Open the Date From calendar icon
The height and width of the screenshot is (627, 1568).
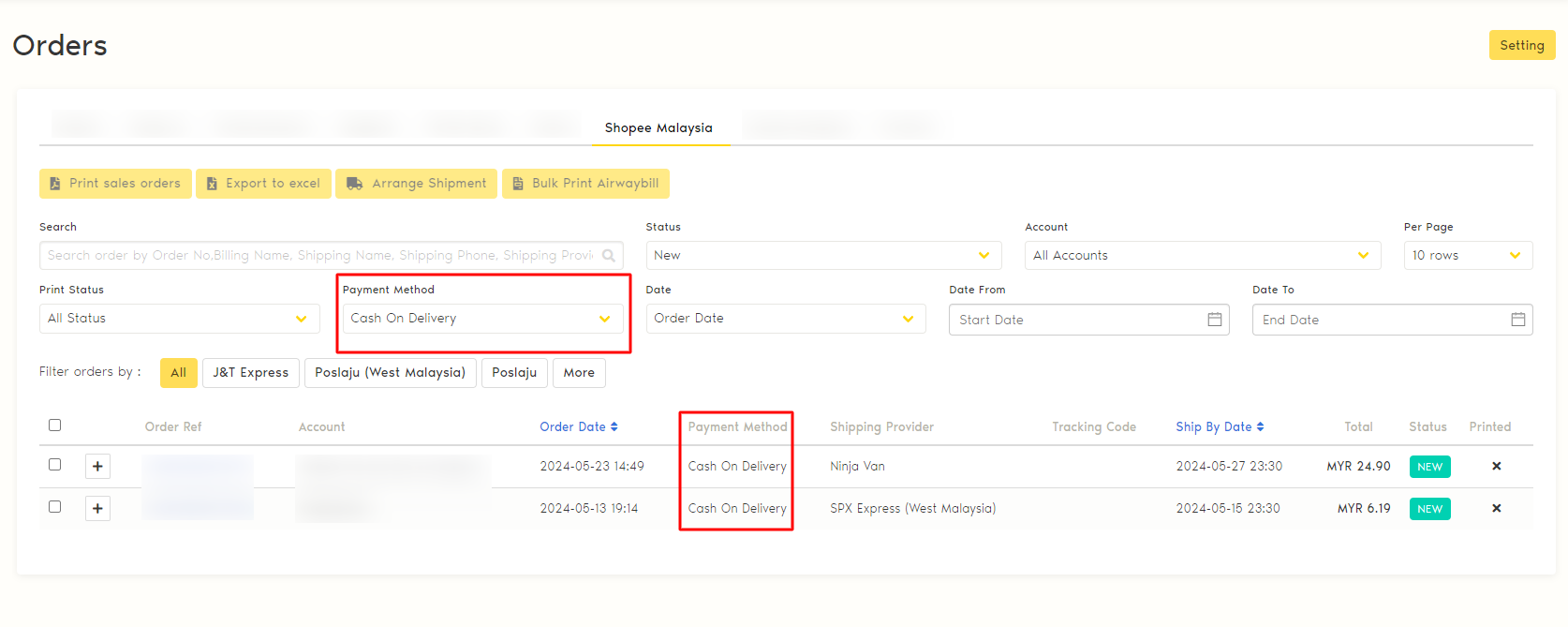point(1214,320)
